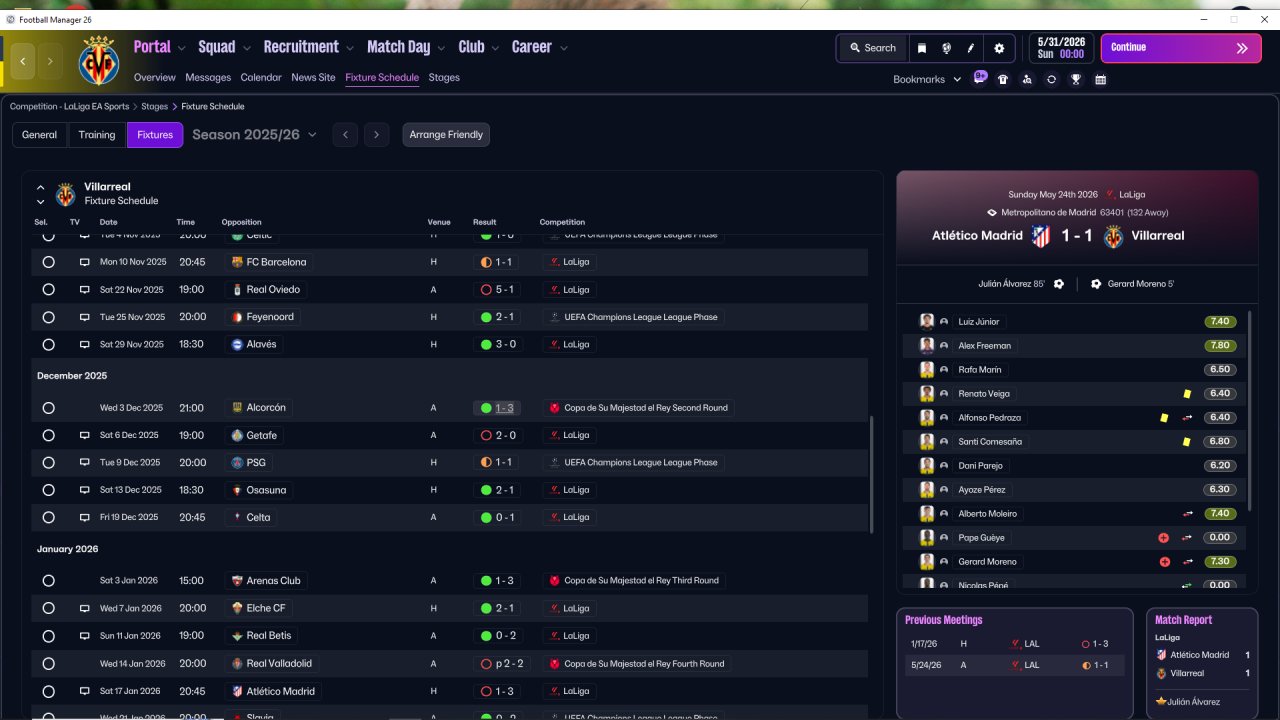This screenshot has height=720, width=1280.
Task: Expand the Squad menu chevron
Action: [246, 48]
